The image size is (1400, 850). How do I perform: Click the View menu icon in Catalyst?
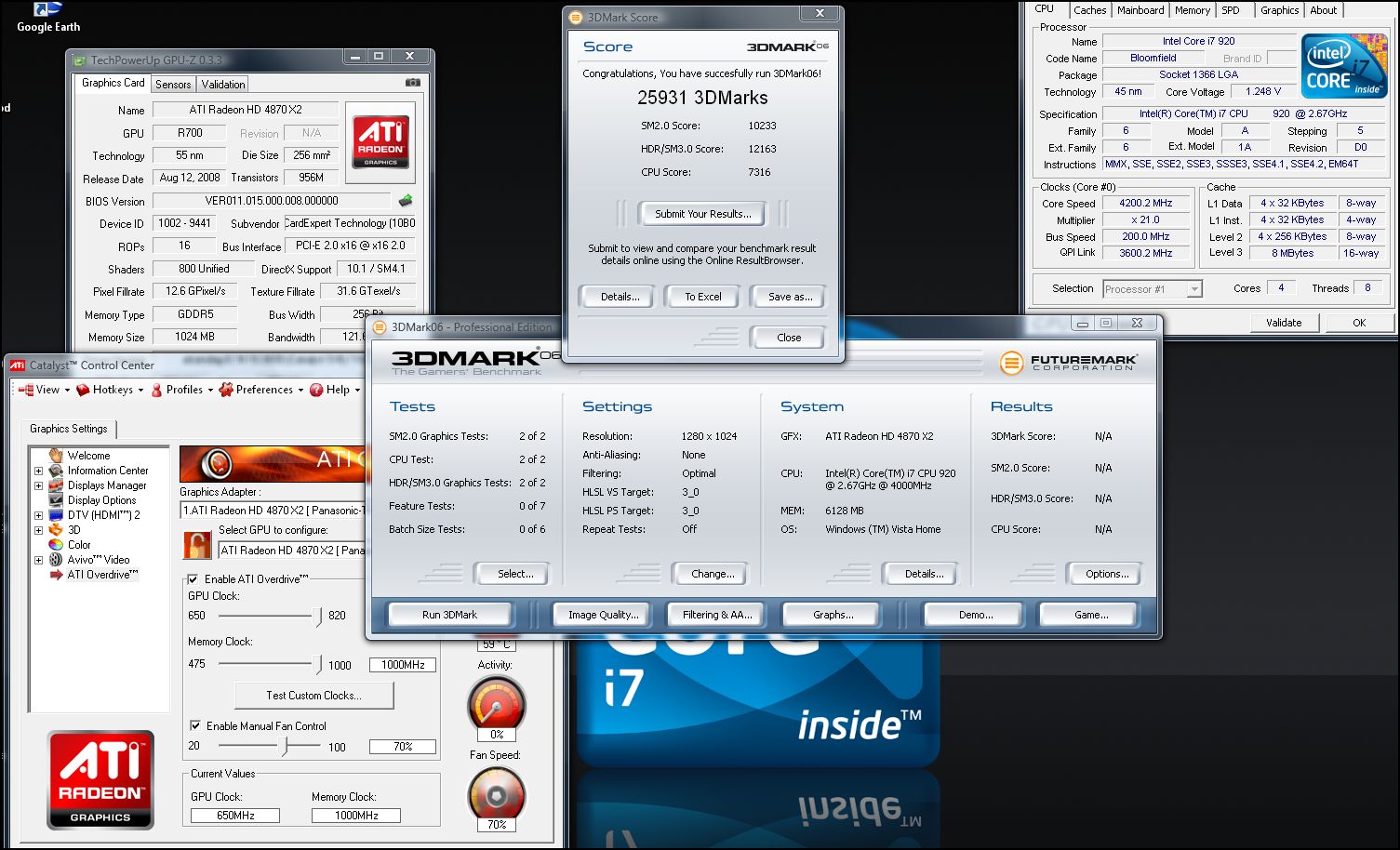coord(26,390)
